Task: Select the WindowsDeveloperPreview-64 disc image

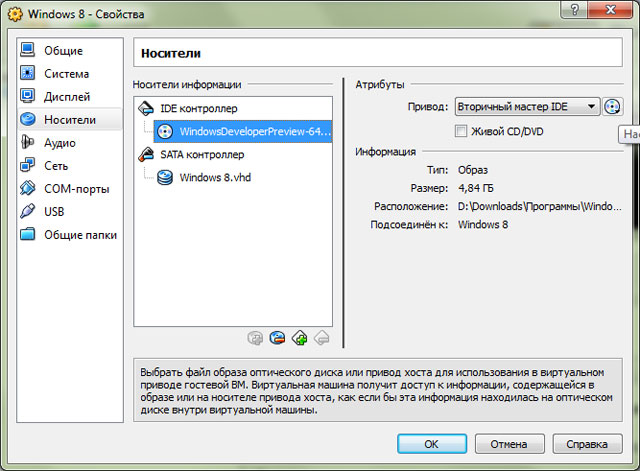Action: pos(243,131)
